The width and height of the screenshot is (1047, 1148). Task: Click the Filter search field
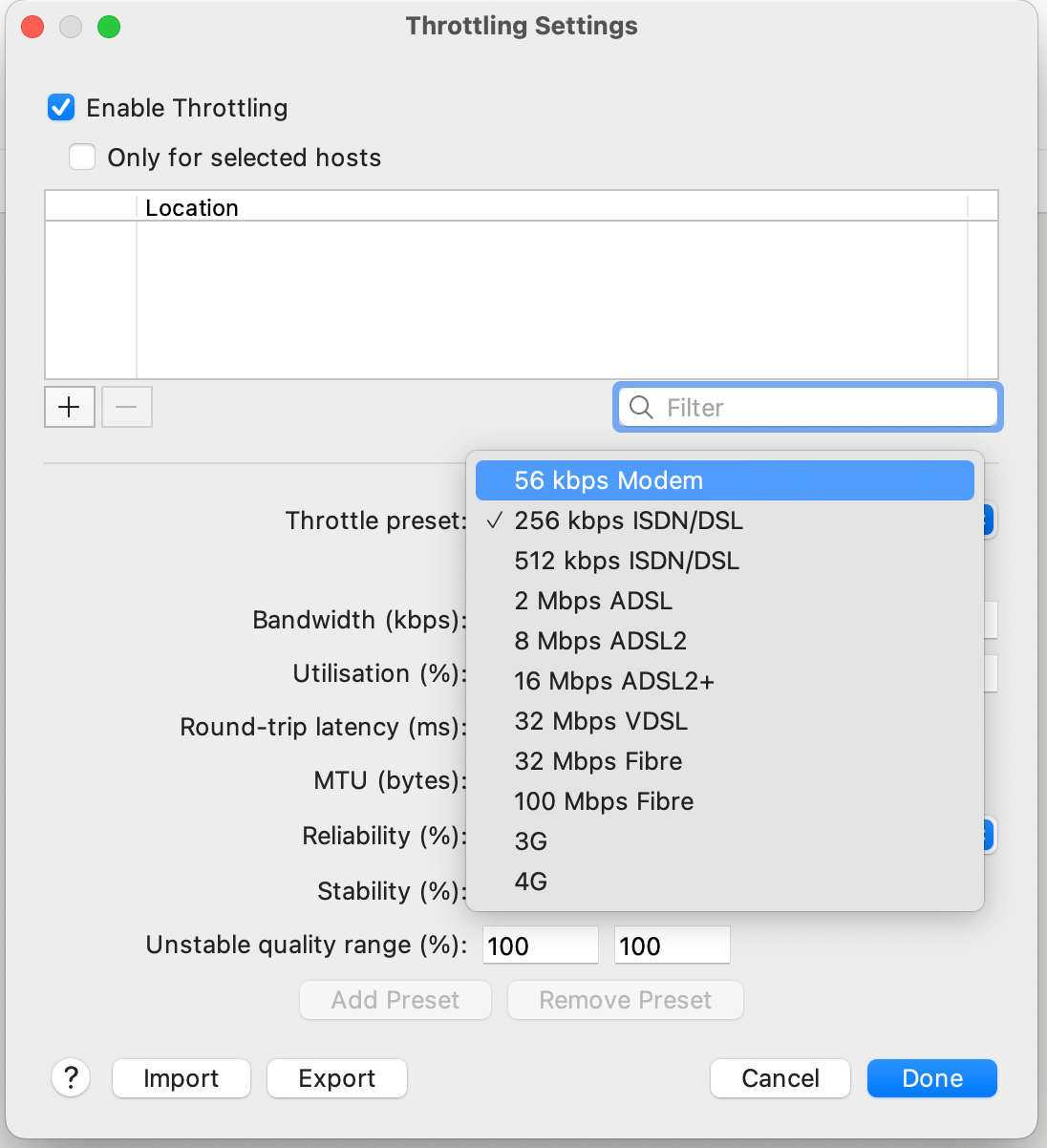pos(822,408)
